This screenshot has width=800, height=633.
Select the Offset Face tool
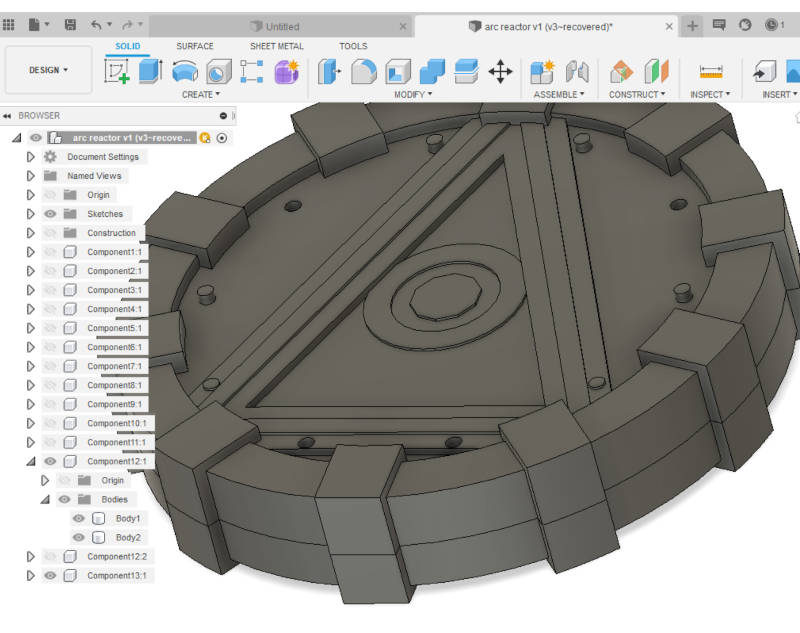466,71
